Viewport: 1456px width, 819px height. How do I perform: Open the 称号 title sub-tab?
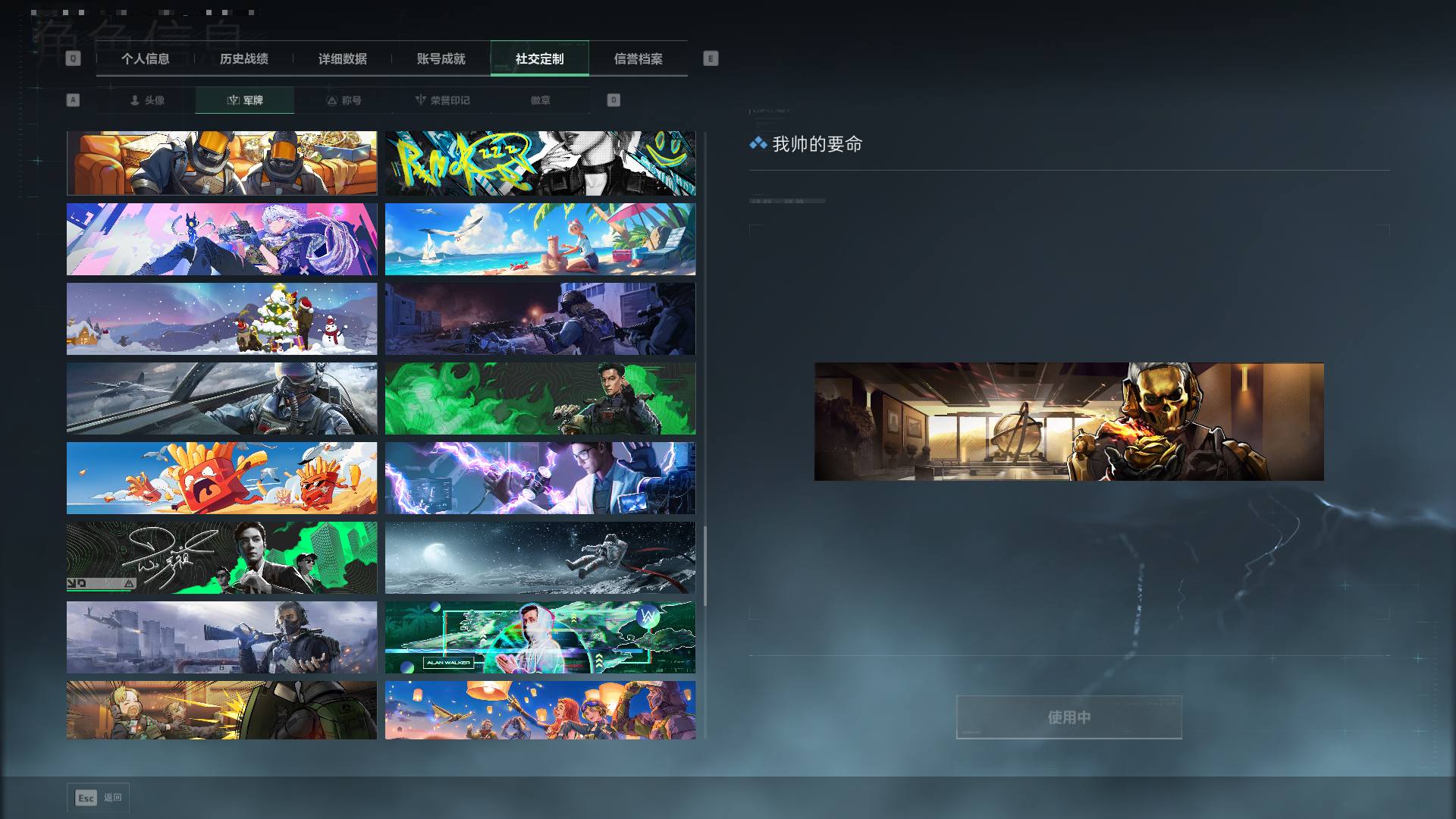pos(344,100)
